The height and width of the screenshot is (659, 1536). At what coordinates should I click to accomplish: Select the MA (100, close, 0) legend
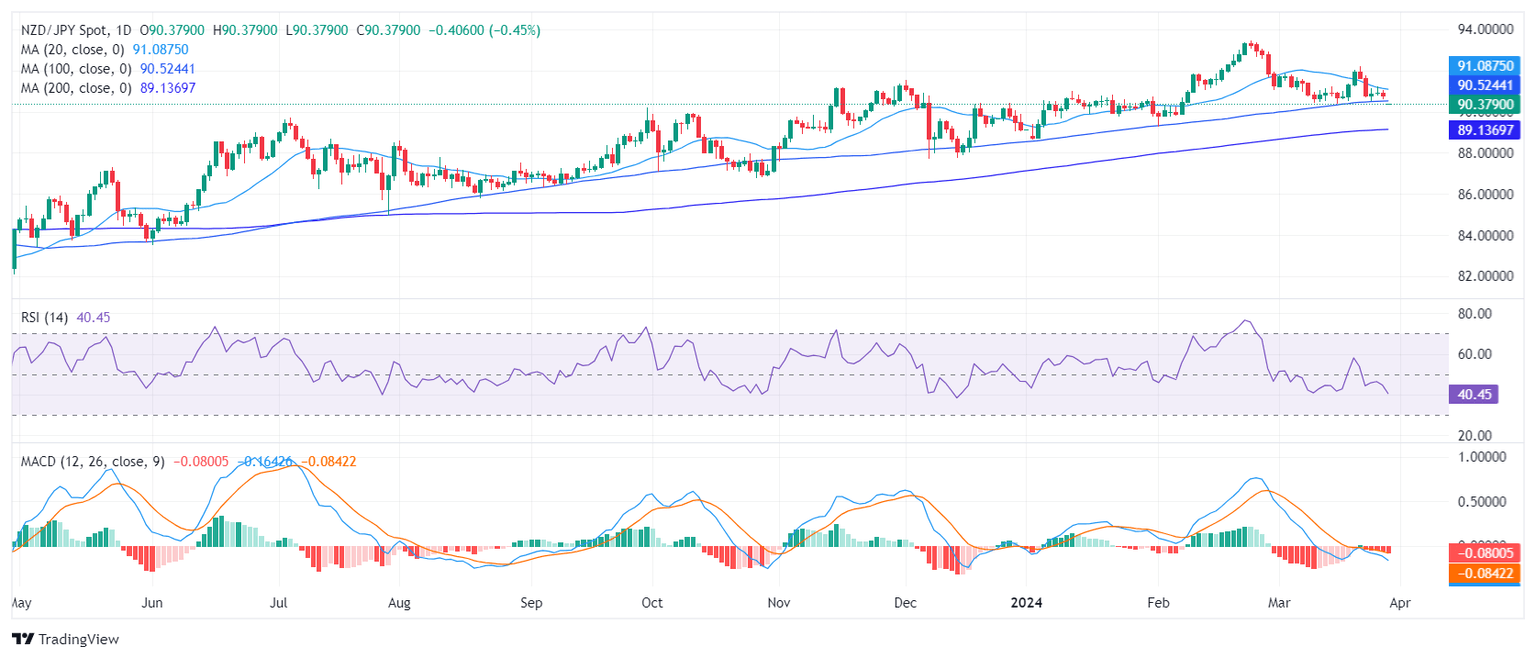(73, 68)
